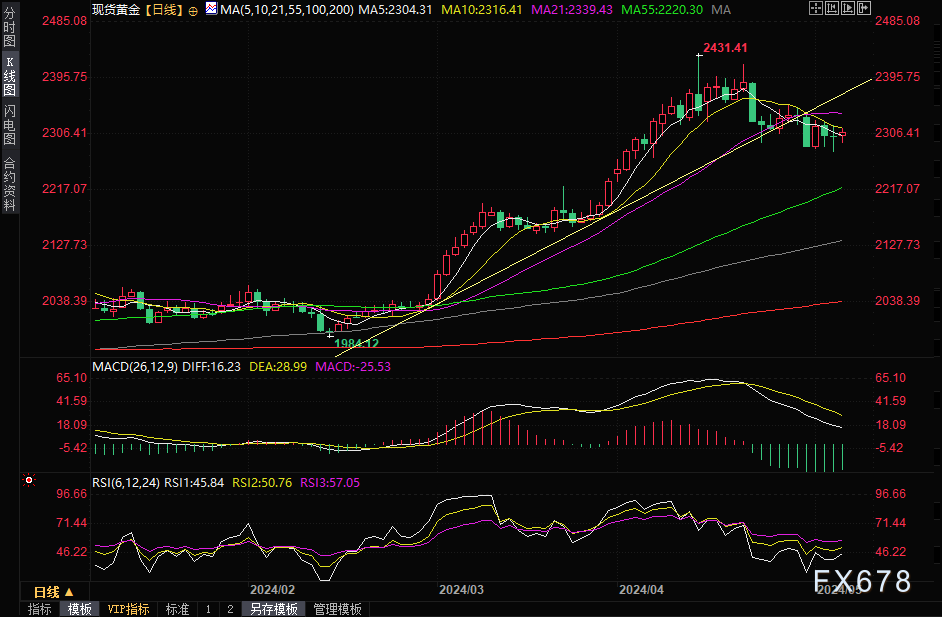Switch to template number 1
The image size is (942, 617).
[208, 609]
